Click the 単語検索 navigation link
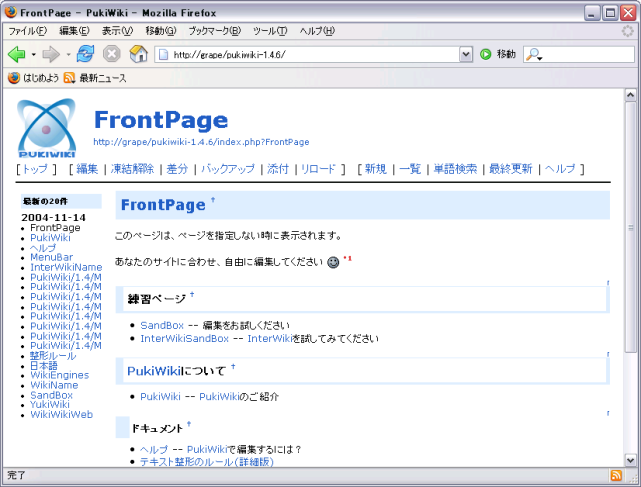This screenshot has height=487, width=641. coord(455,169)
